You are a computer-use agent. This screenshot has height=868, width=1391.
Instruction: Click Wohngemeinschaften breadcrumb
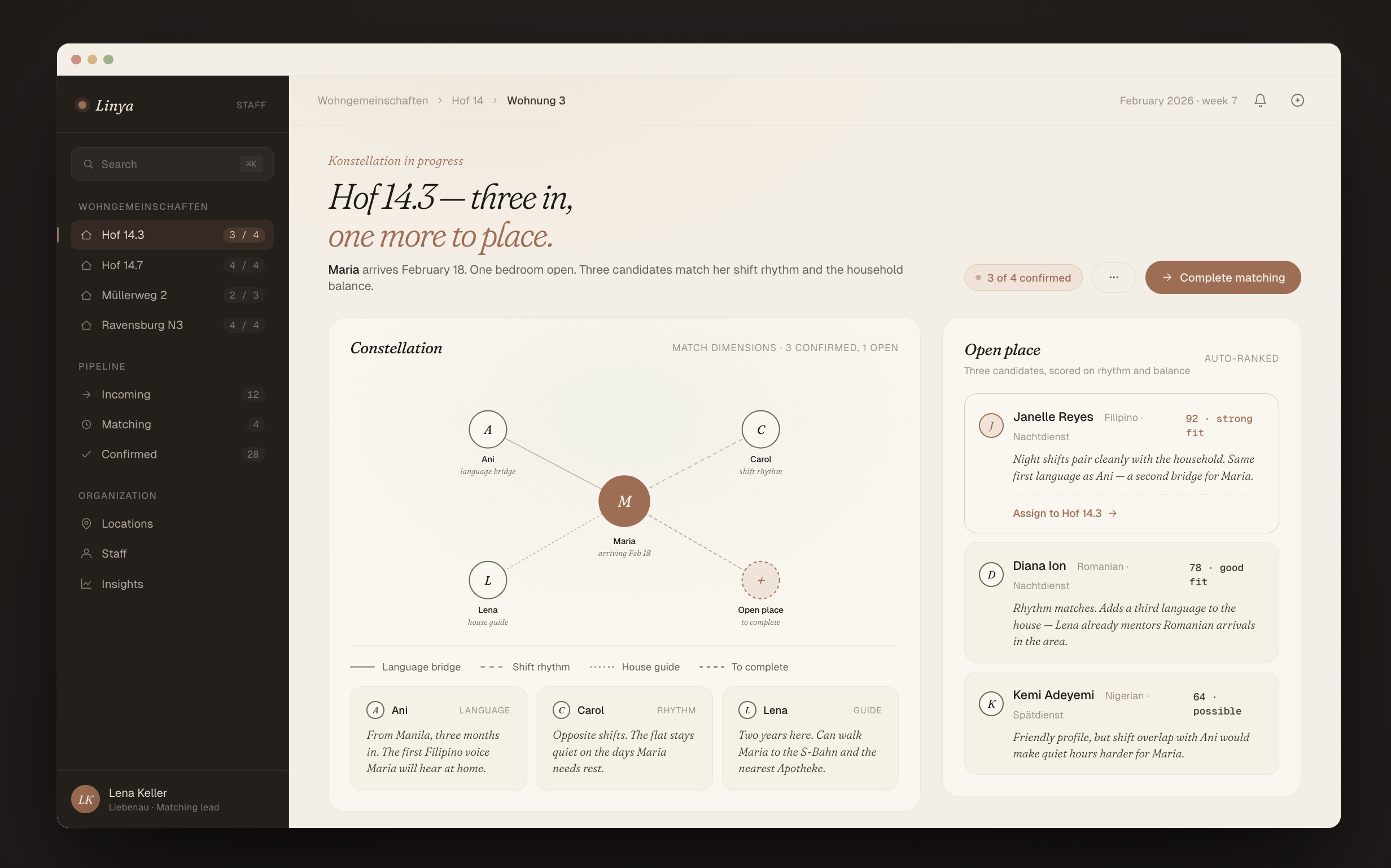[373, 100]
